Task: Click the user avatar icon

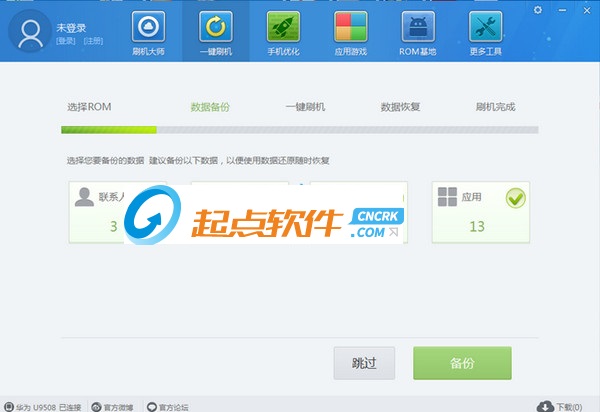Action: pyautogui.click(x=30, y=31)
